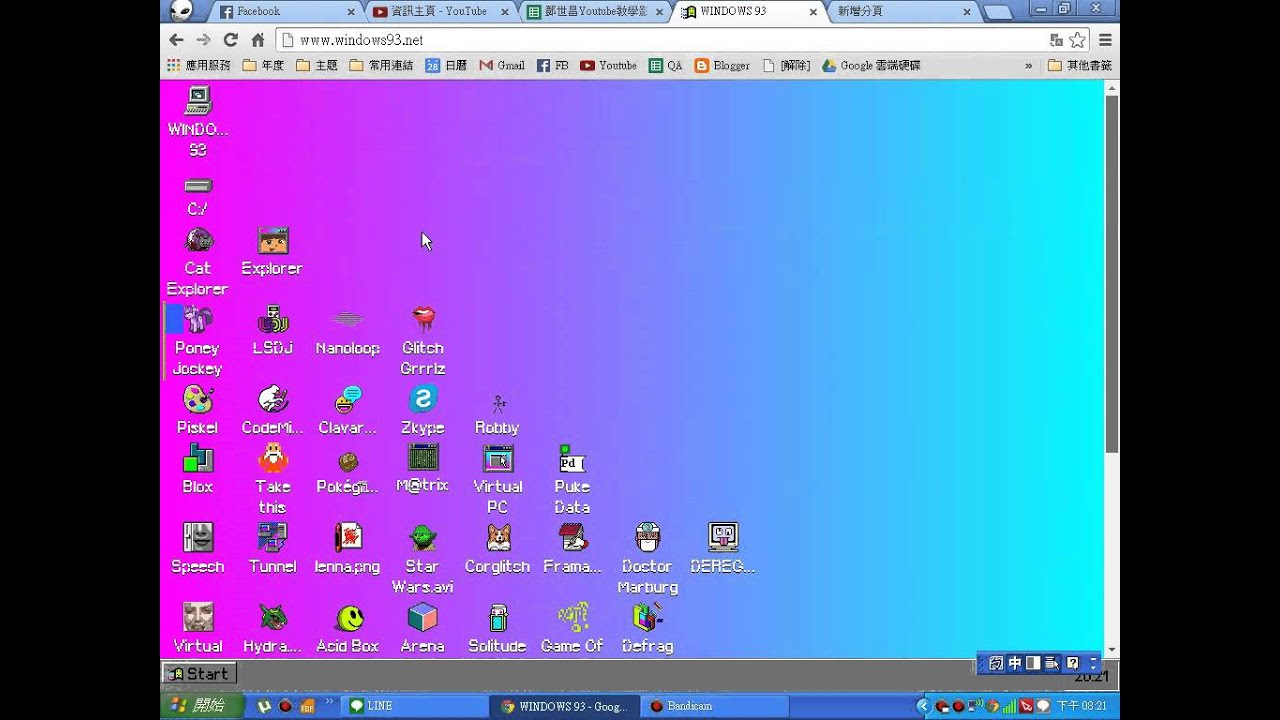
Task: Click the Windows 93 Start button
Action: point(199,674)
